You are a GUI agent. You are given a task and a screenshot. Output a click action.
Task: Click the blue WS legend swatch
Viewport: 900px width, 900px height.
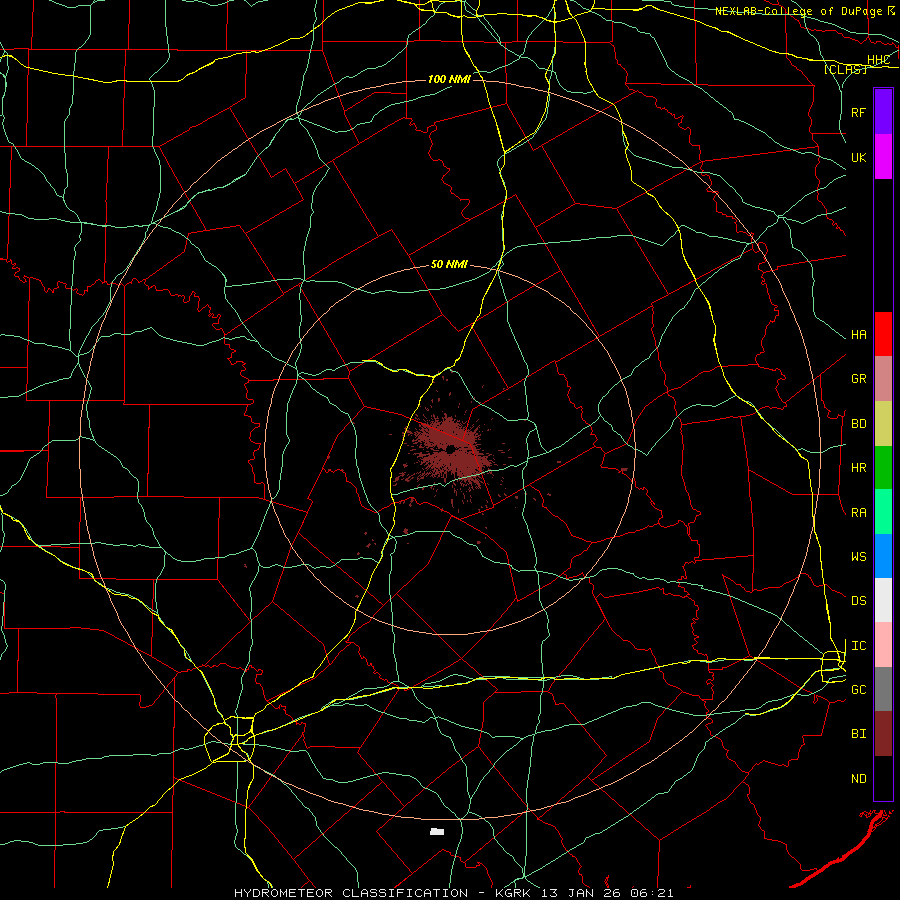(883, 556)
